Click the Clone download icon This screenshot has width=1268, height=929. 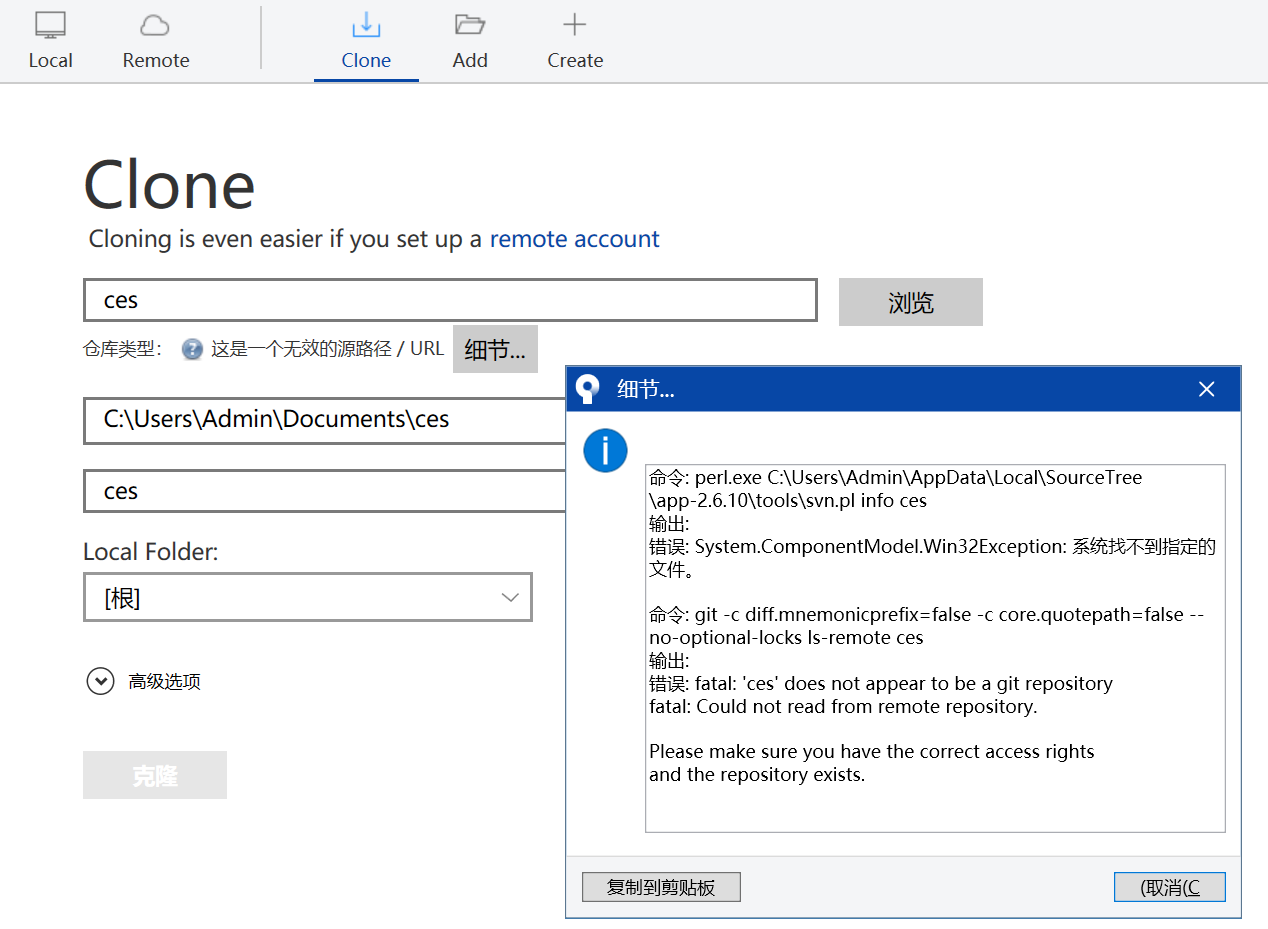[x=366, y=25]
